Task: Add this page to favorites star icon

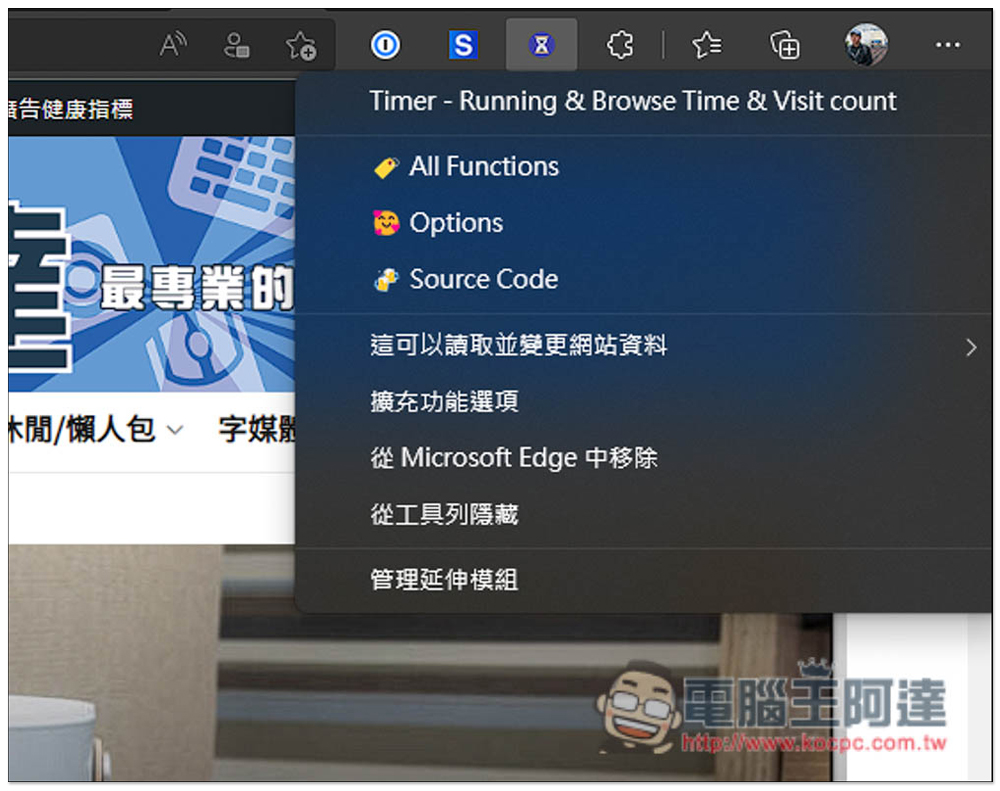Action: point(300,45)
